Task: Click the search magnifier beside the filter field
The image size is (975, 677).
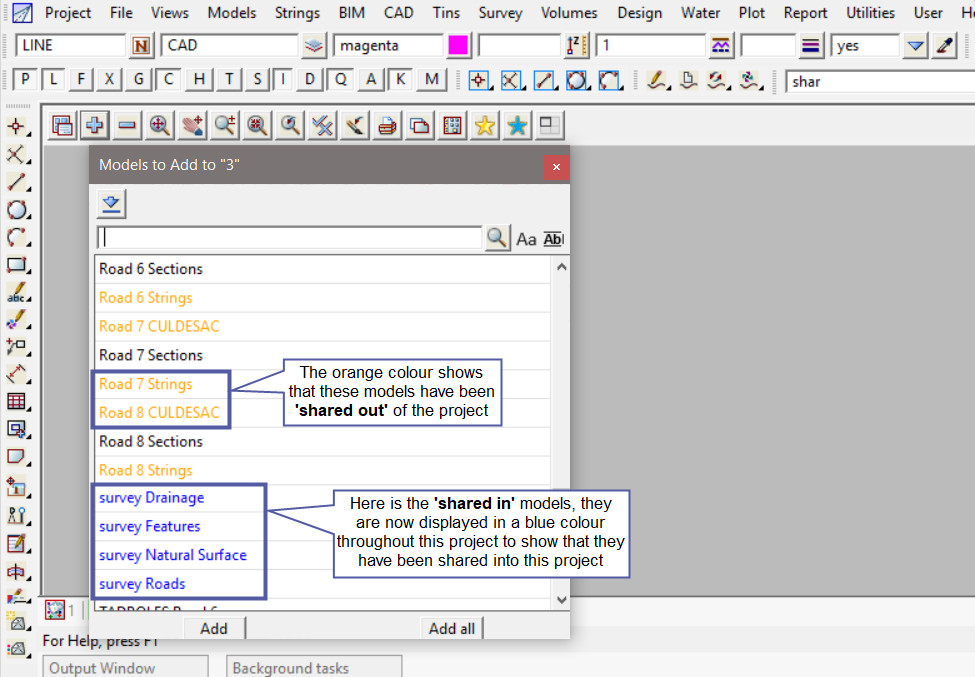Action: [x=497, y=238]
